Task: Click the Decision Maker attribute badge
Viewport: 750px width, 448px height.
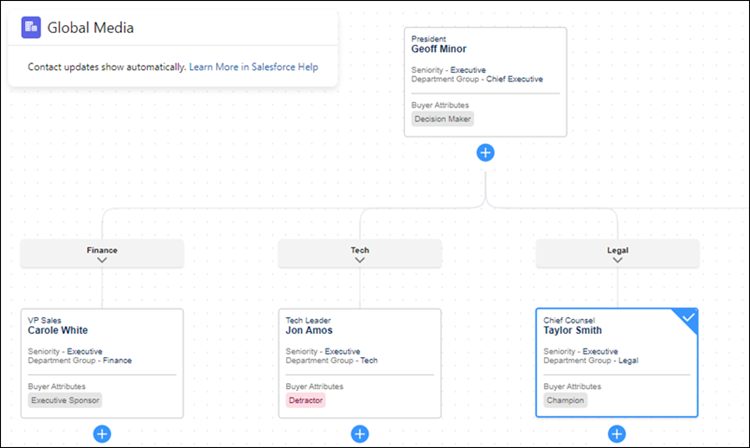Action: [x=442, y=118]
